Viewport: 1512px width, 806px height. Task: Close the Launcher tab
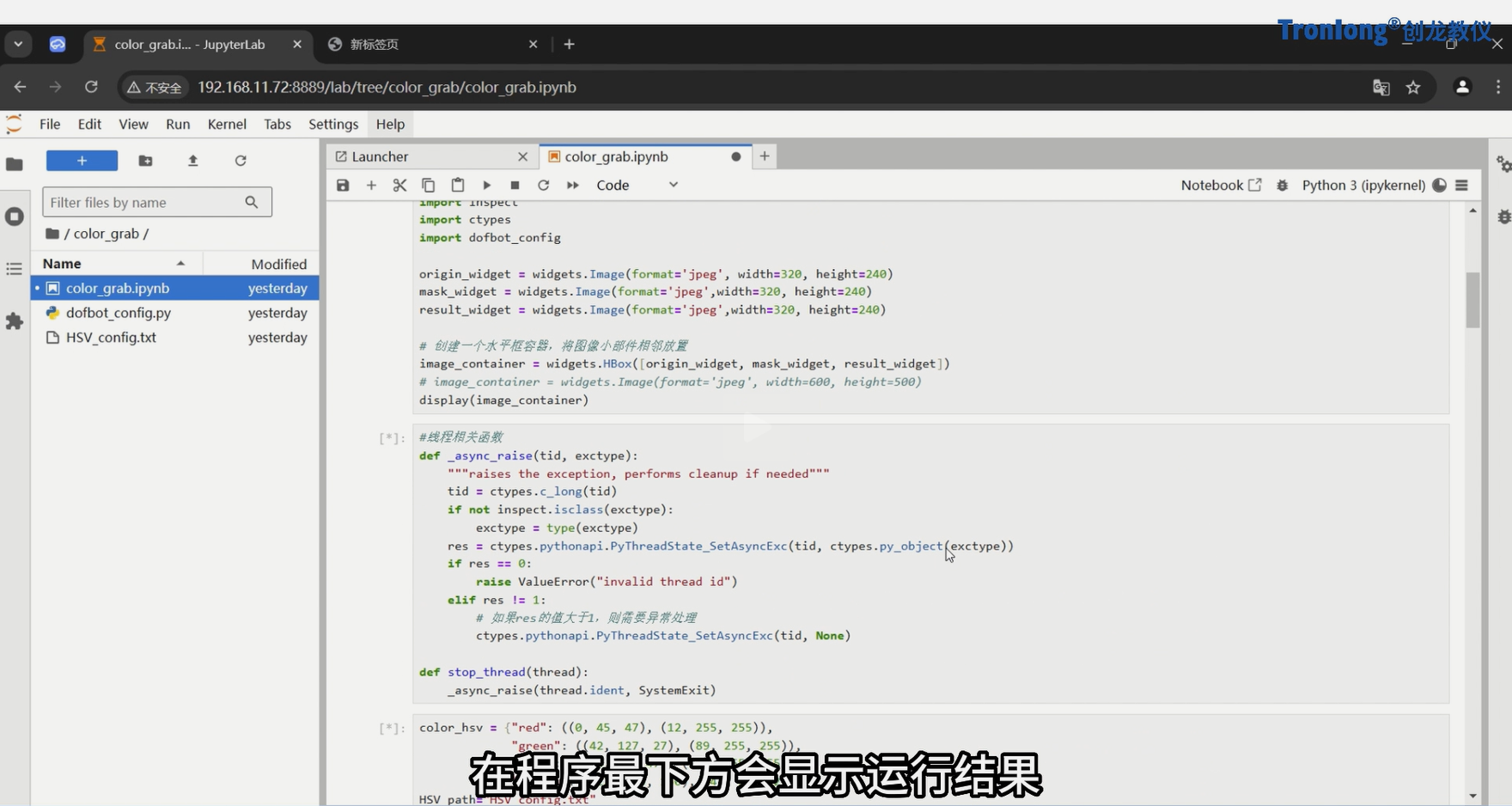point(522,156)
